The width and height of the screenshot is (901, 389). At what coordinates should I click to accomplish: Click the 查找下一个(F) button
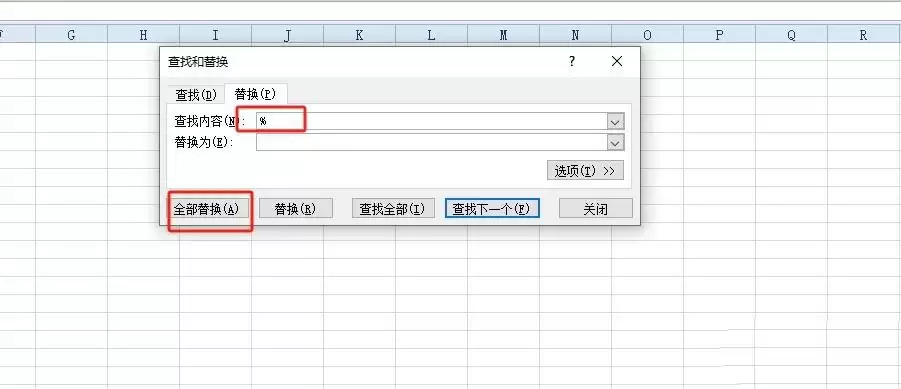492,209
